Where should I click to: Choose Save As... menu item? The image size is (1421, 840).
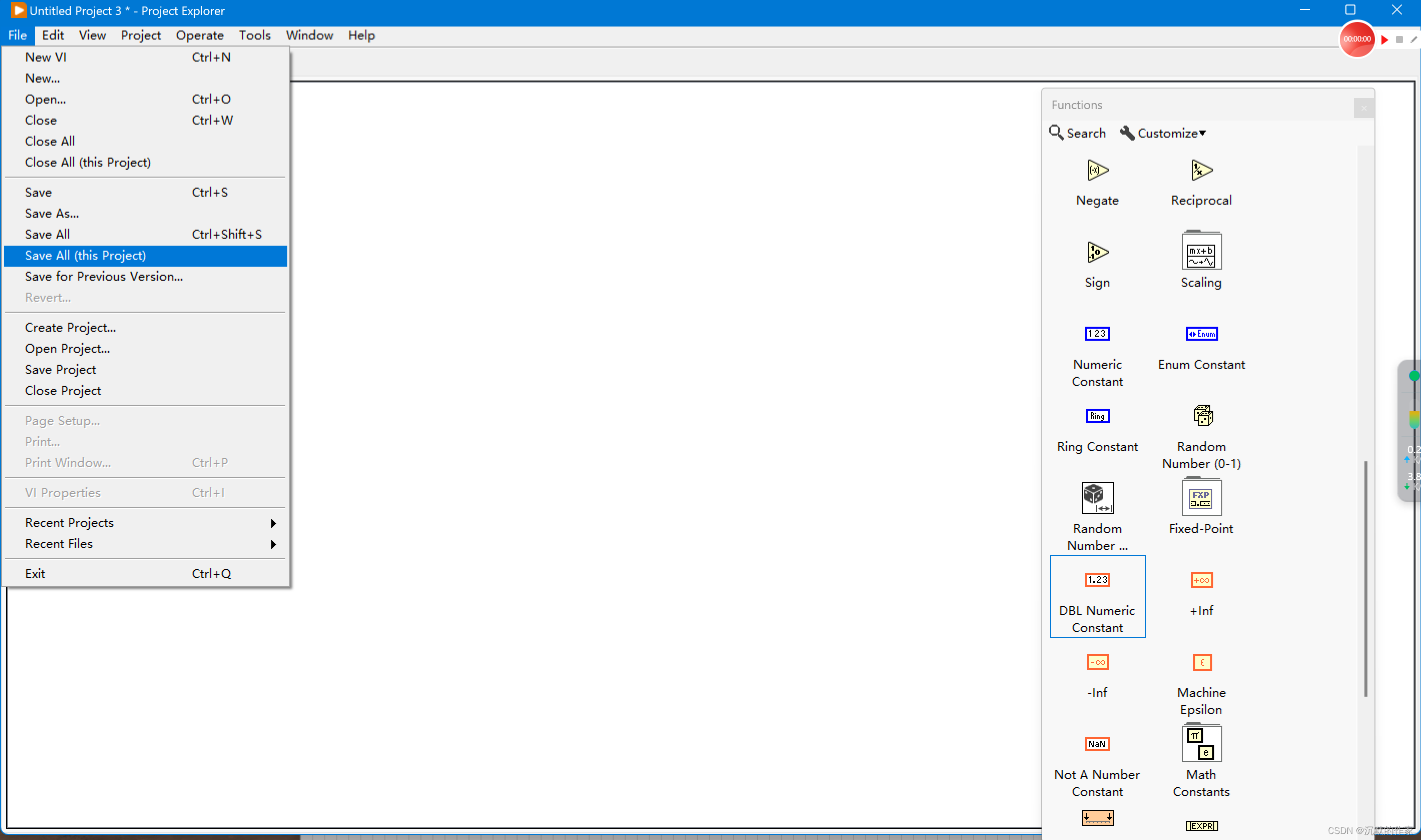(x=145, y=214)
